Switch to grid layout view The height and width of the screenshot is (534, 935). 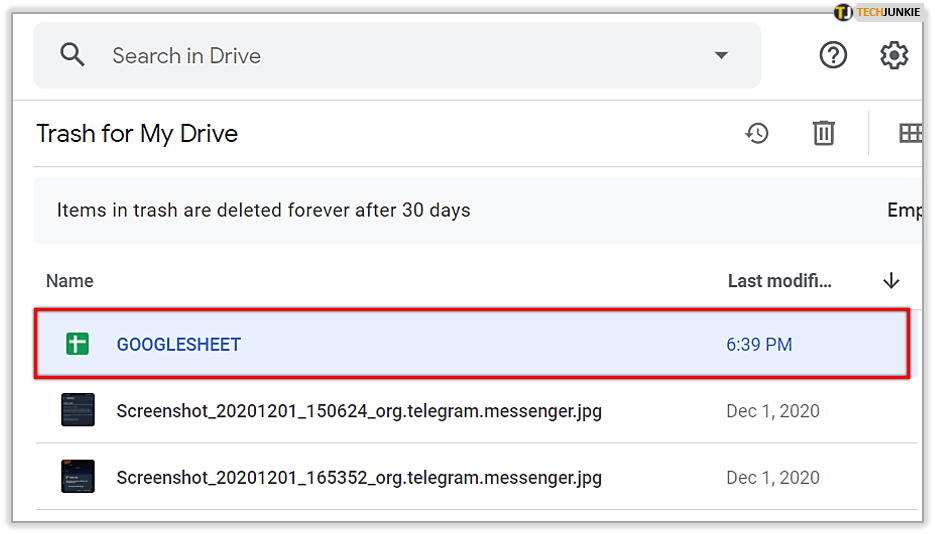tap(909, 133)
